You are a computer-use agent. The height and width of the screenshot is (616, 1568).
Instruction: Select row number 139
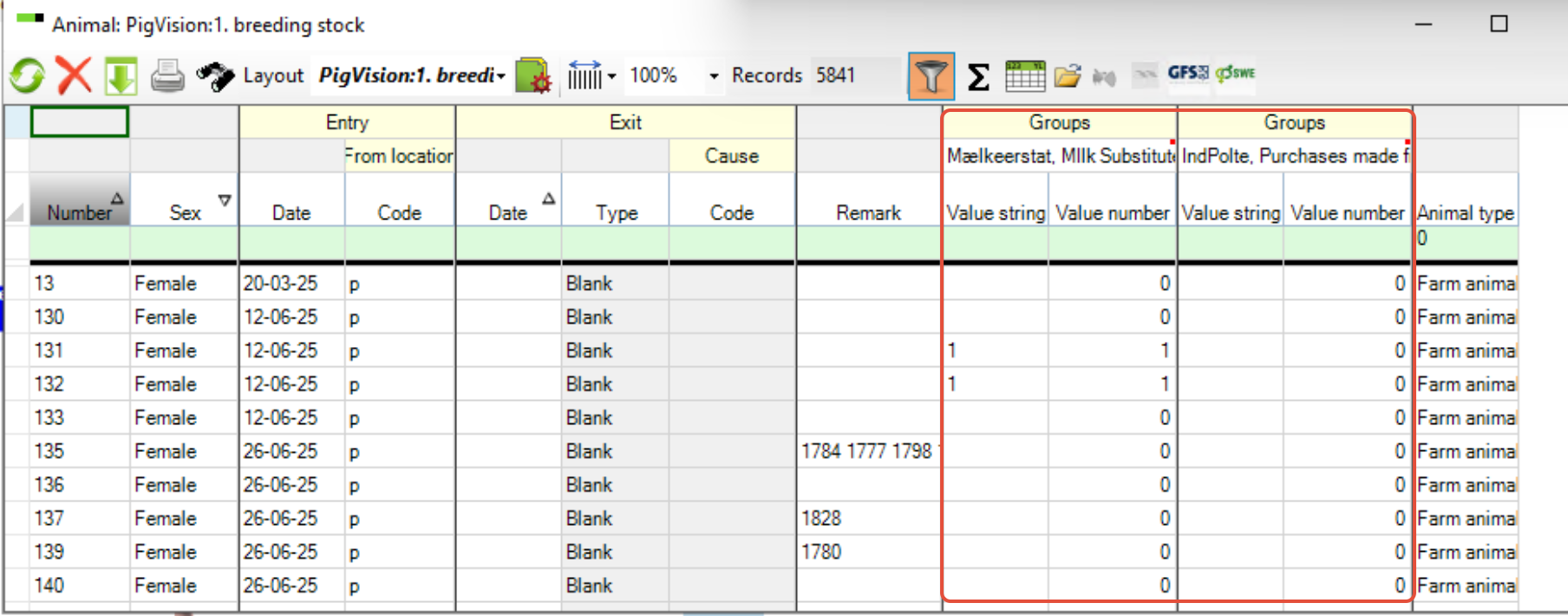point(80,552)
